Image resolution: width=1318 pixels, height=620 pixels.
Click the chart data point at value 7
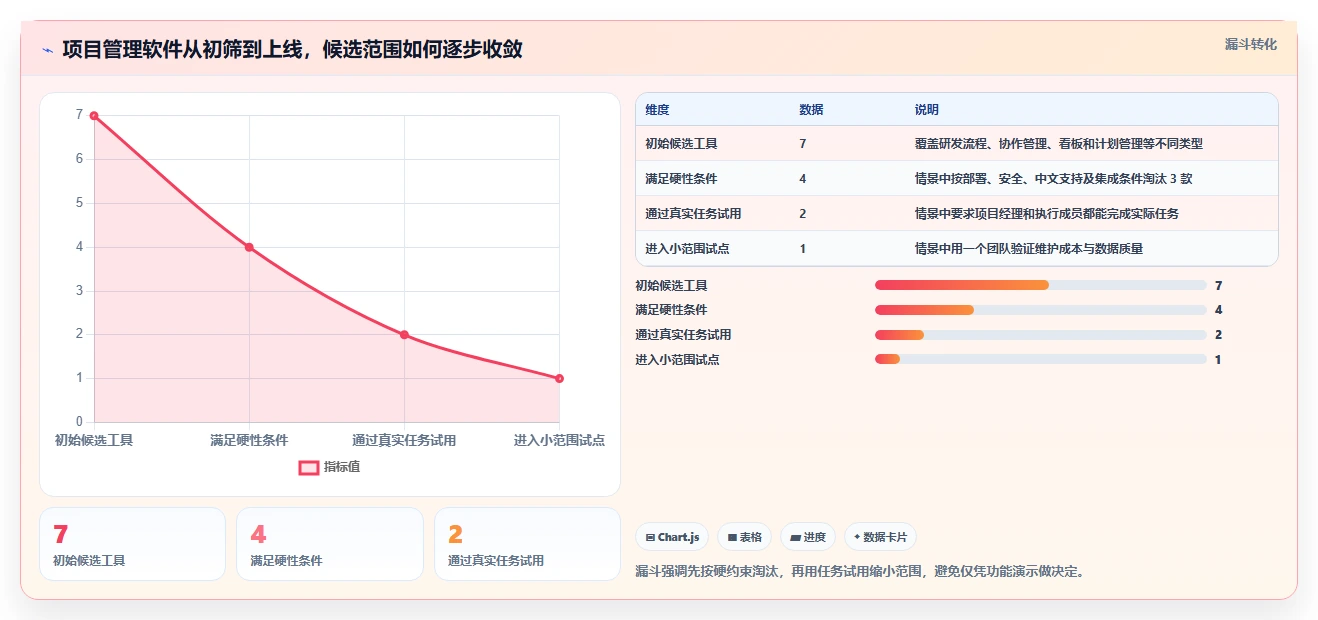tap(94, 116)
